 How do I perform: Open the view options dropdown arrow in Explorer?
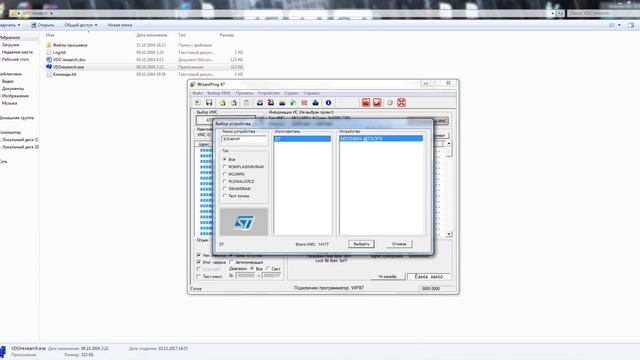pos(619,25)
